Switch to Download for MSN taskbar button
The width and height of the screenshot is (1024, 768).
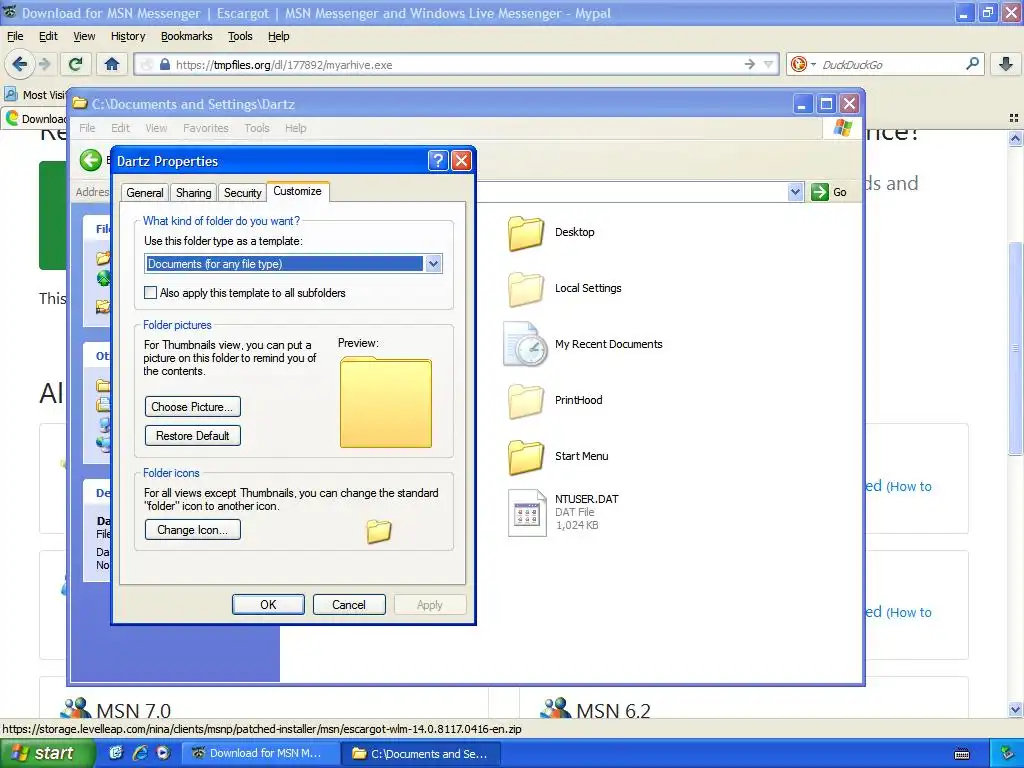coord(259,753)
